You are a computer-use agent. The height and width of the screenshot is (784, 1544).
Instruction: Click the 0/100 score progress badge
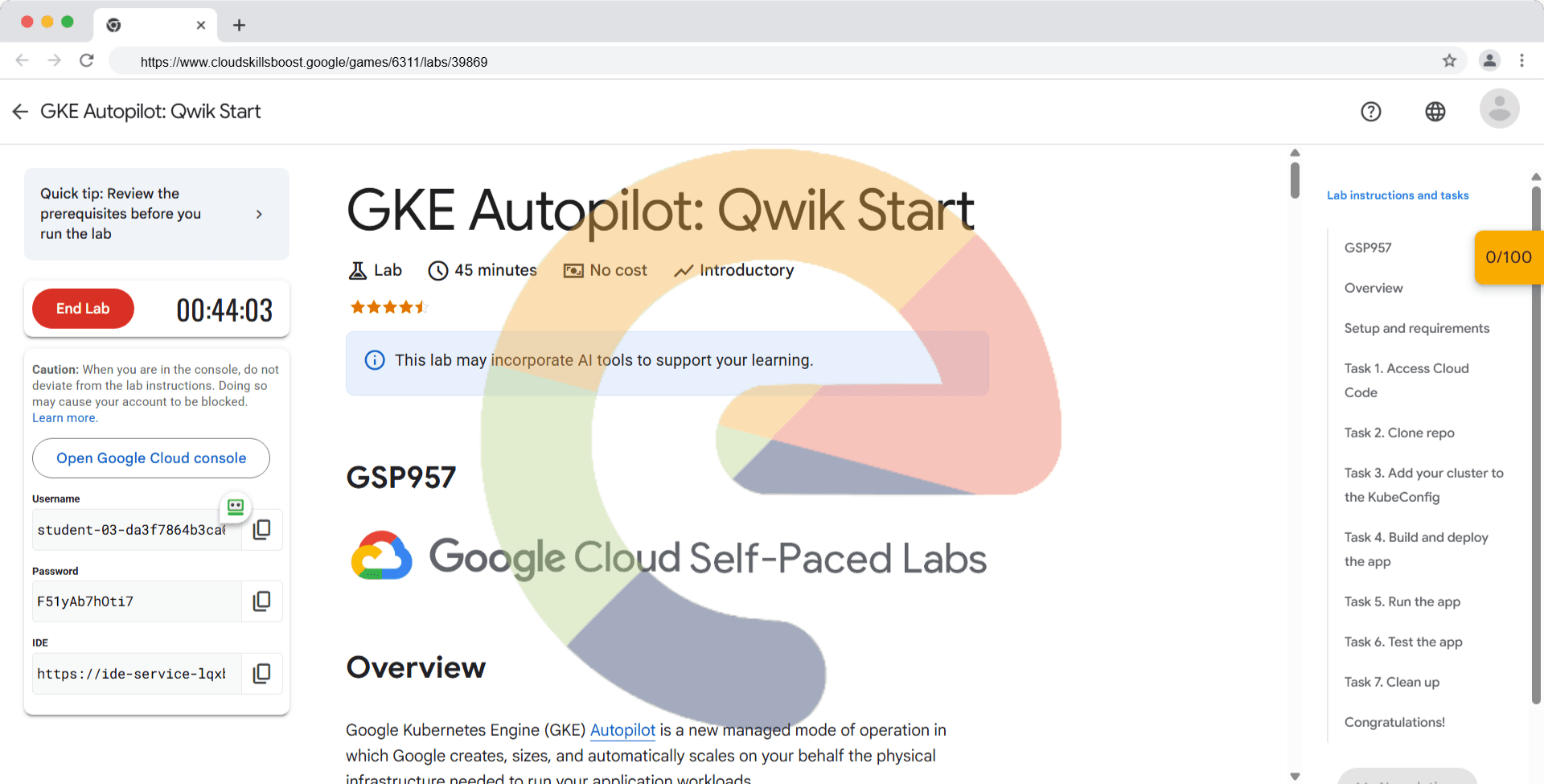[1508, 257]
